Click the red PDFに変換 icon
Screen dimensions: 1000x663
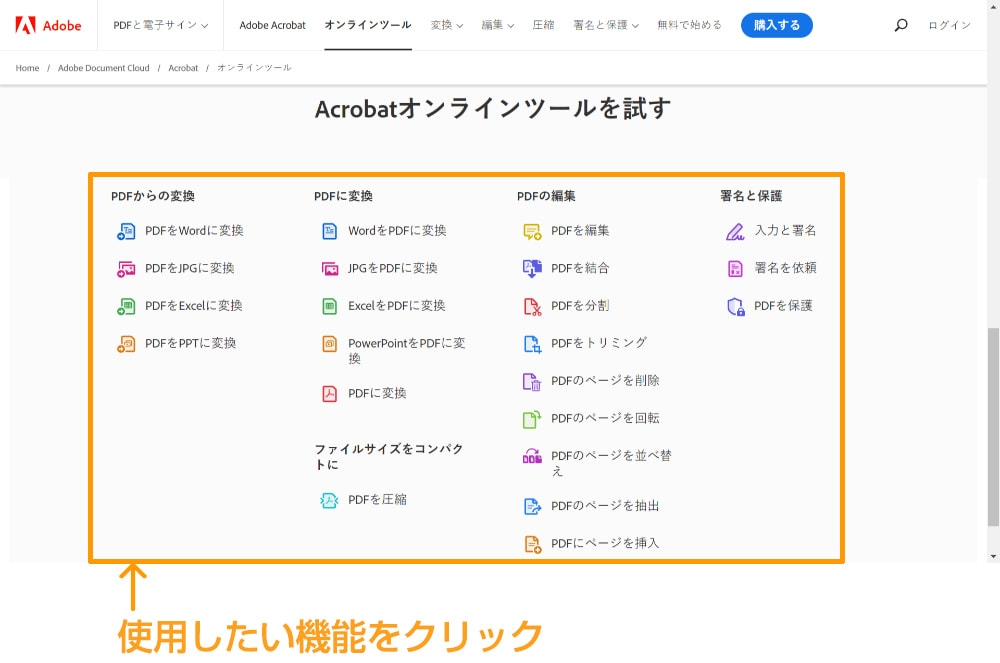pos(329,393)
